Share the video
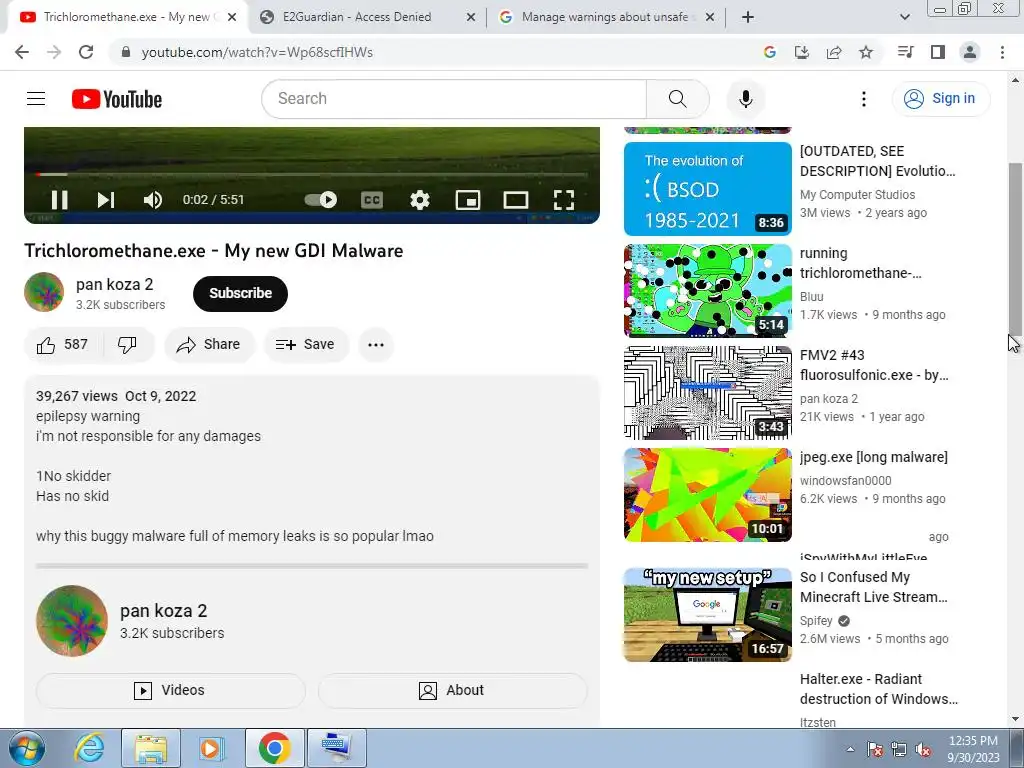Image resolution: width=1024 pixels, height=768 pixels. (210, 345)
